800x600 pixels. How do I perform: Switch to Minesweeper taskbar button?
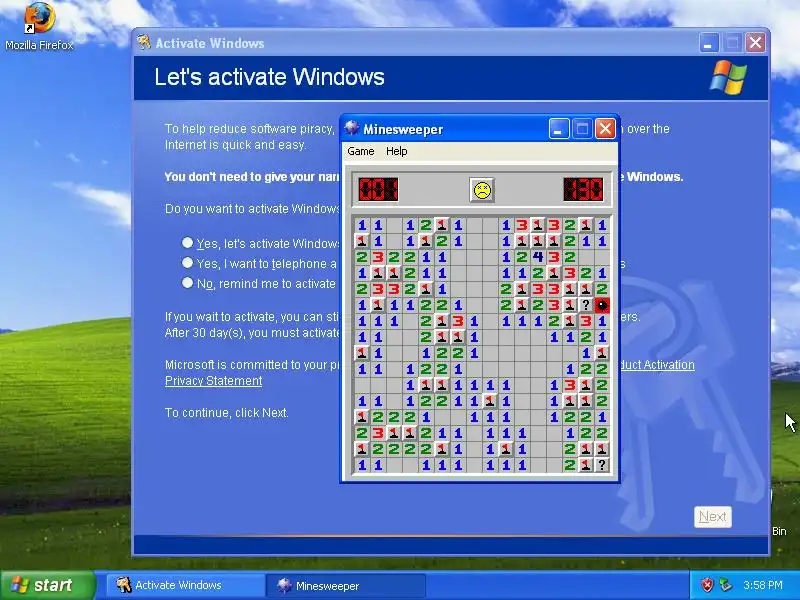tap(345, 585)
